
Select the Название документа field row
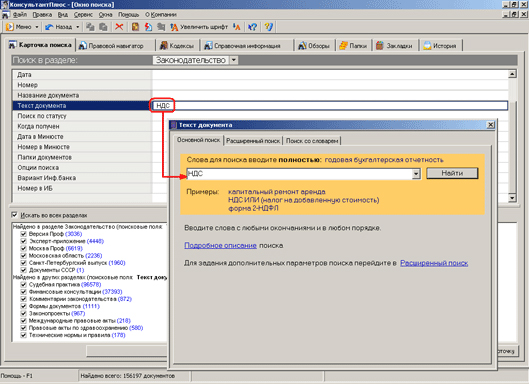tap(260, 95)
